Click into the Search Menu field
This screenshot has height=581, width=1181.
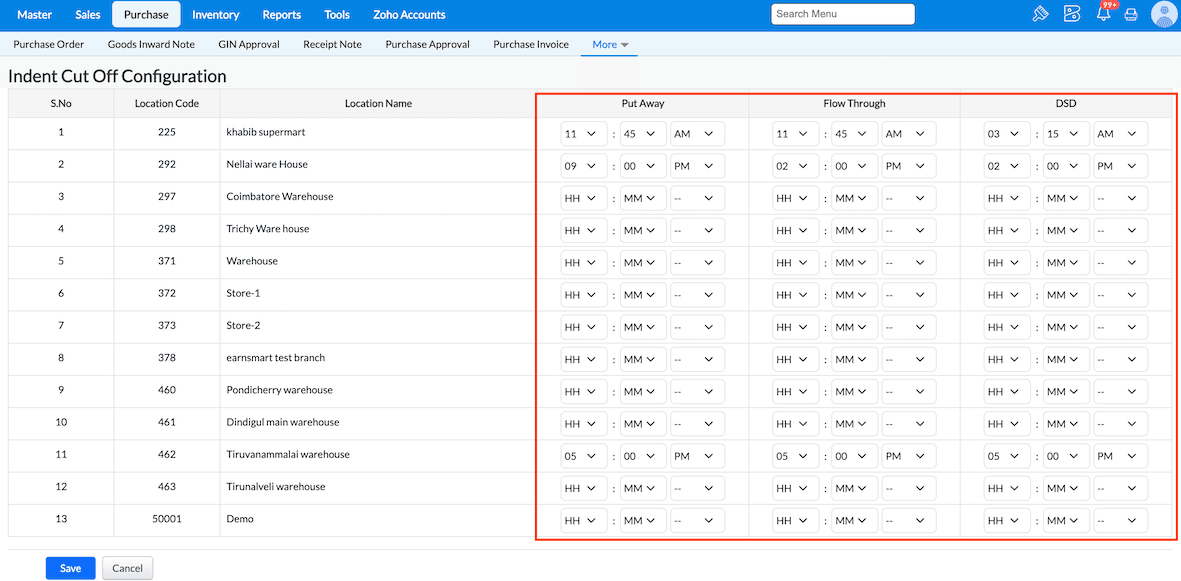pos(842,14)
